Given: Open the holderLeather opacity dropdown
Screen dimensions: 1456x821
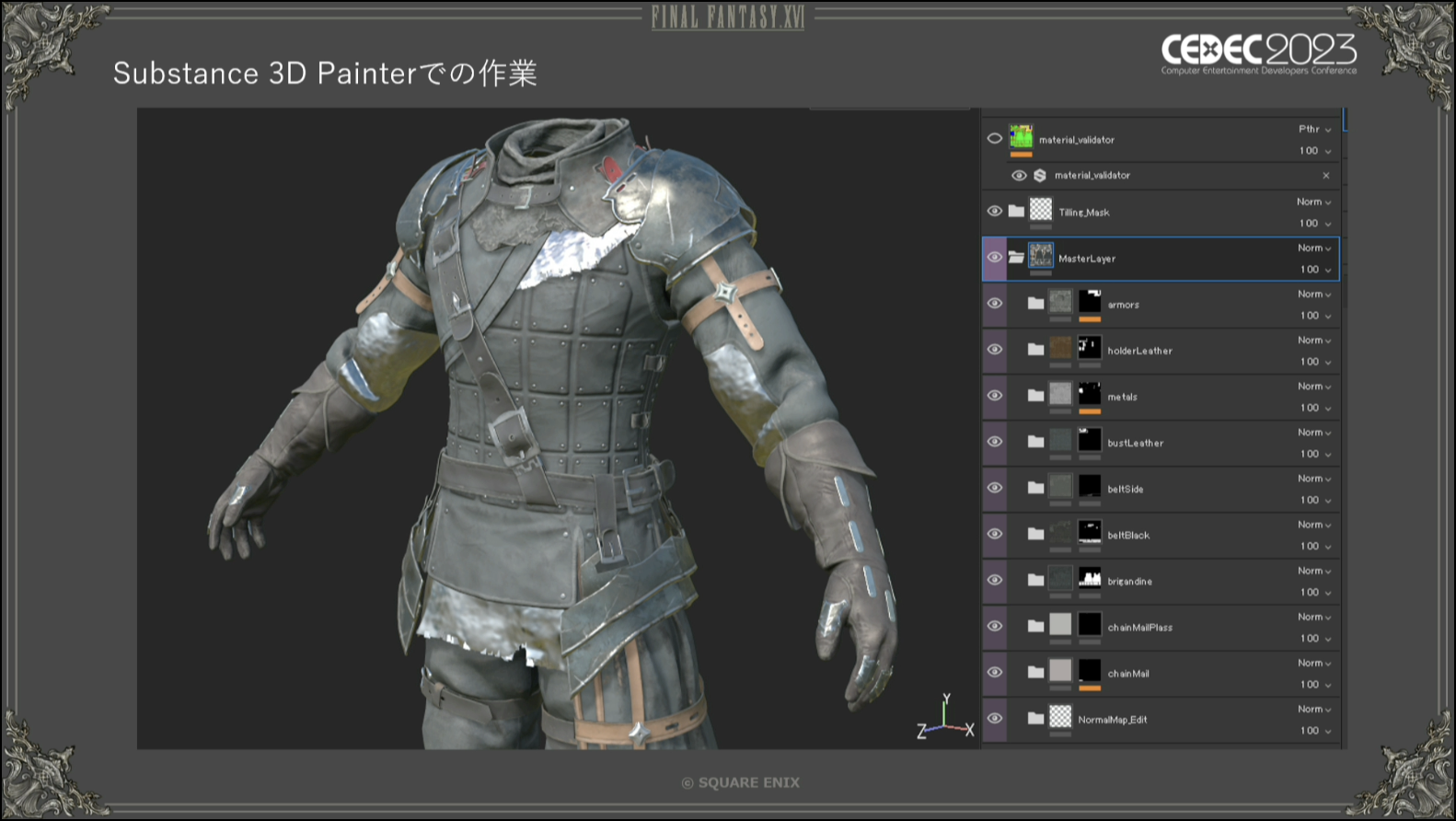Looking at the screenshot, I should [1315, 362].
